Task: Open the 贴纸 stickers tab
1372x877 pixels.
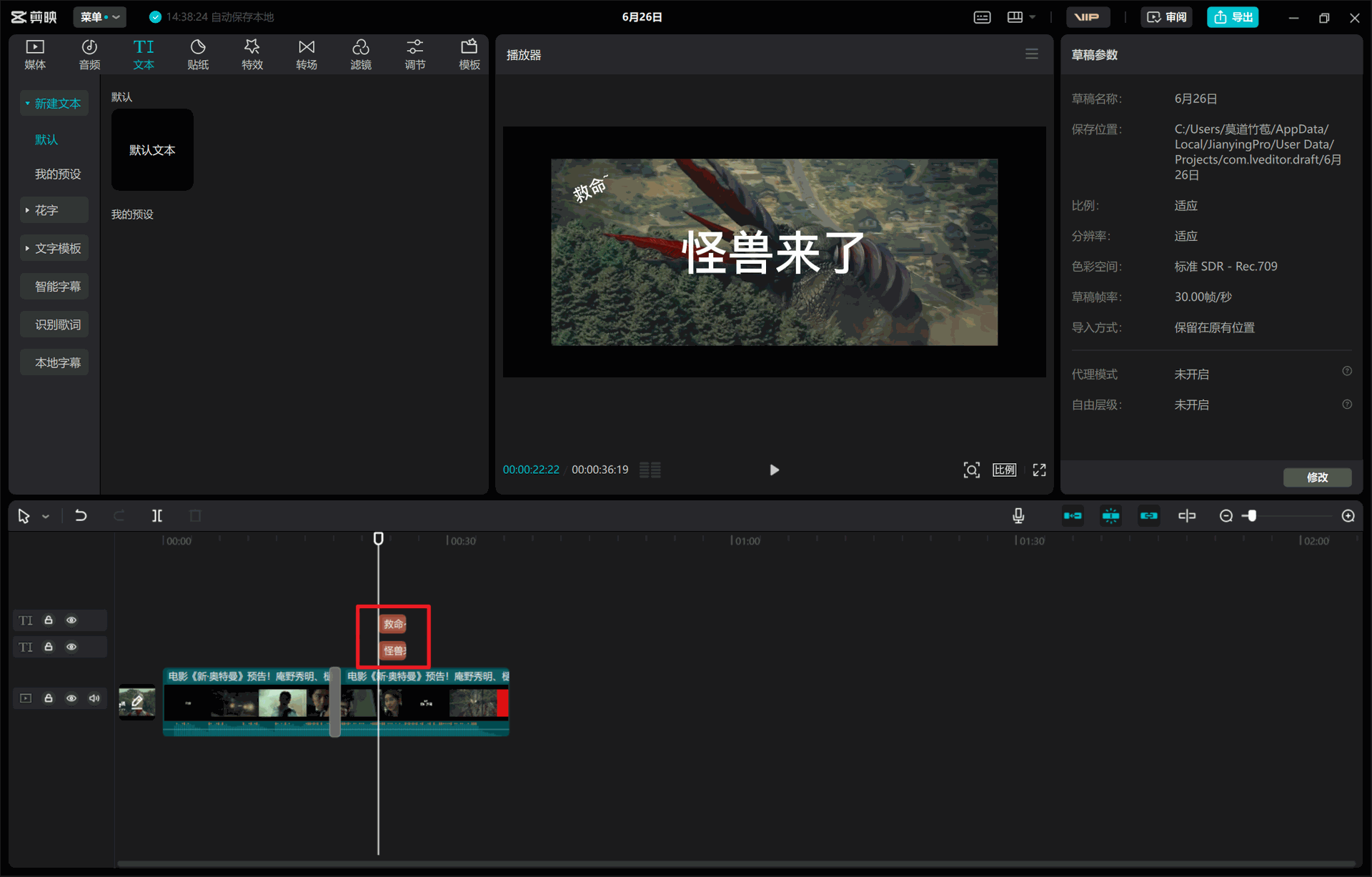Action: 198,55
